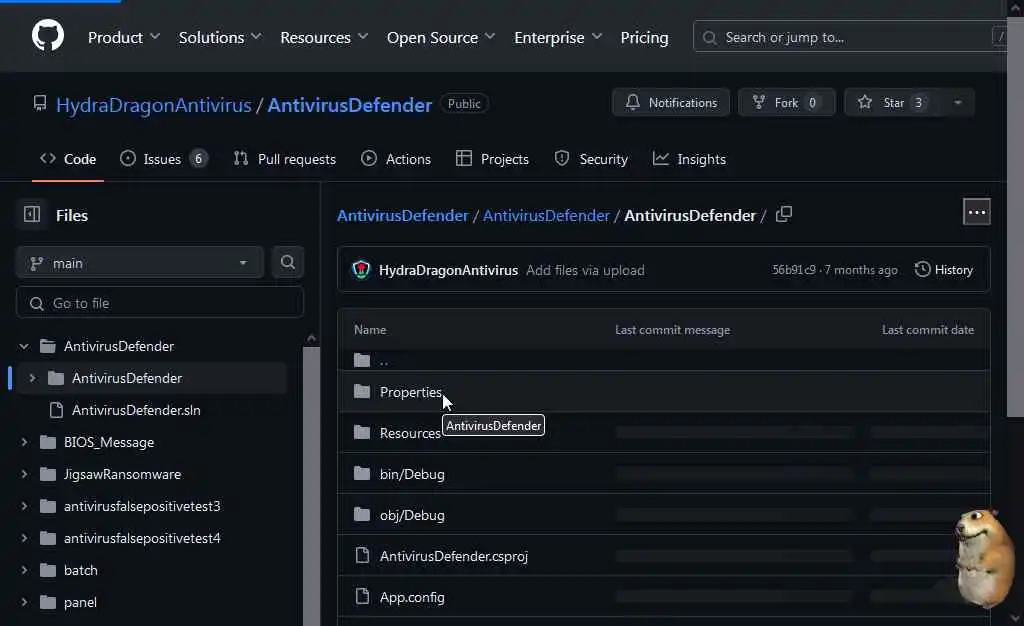1024x626 pixels.
Task: Click the parent directory folder icon
Action: pos(362,360)
